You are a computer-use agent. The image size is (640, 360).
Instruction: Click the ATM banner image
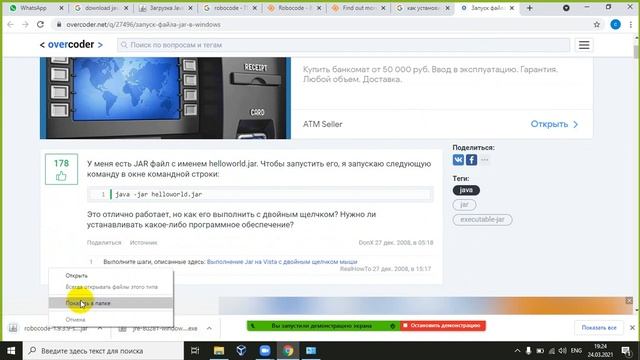pos(165,98)
